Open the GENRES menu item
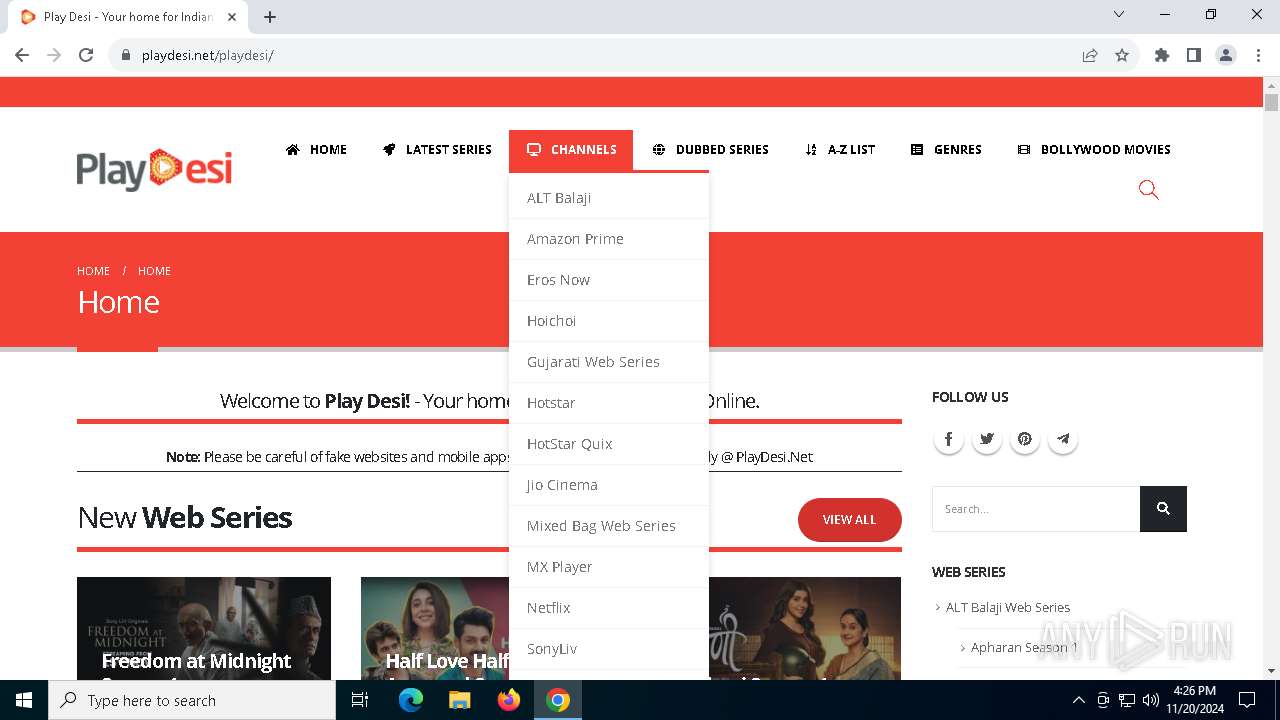This screenshot has width=1280, height=720. pyautogui.click(x=946, y=150)
